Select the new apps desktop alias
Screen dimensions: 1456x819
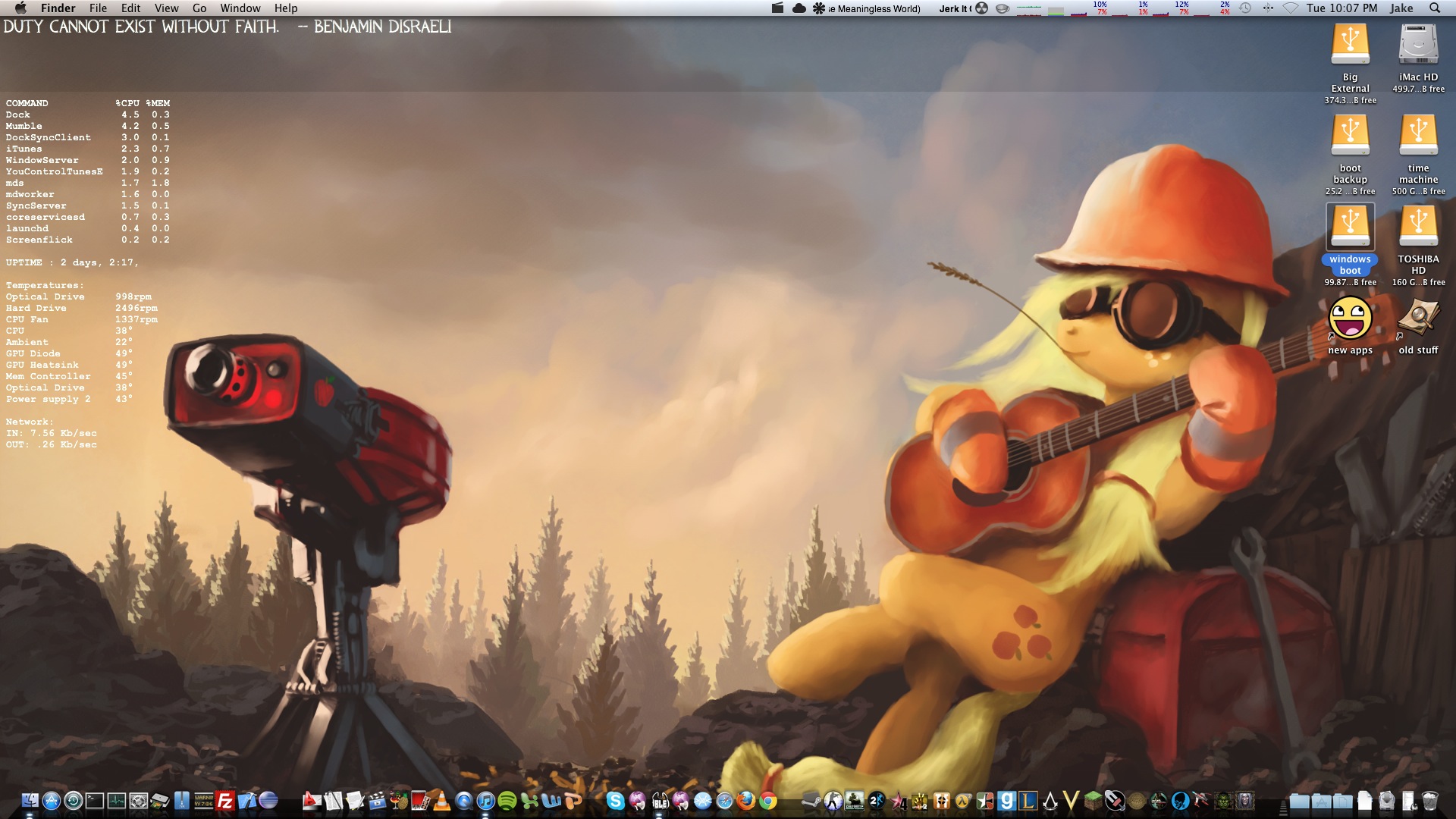point(1350,318)
